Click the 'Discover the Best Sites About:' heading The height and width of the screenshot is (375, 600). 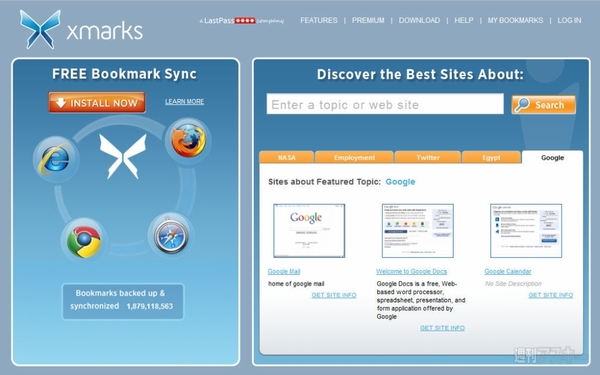pyautogui.click(x=420, y=74)
